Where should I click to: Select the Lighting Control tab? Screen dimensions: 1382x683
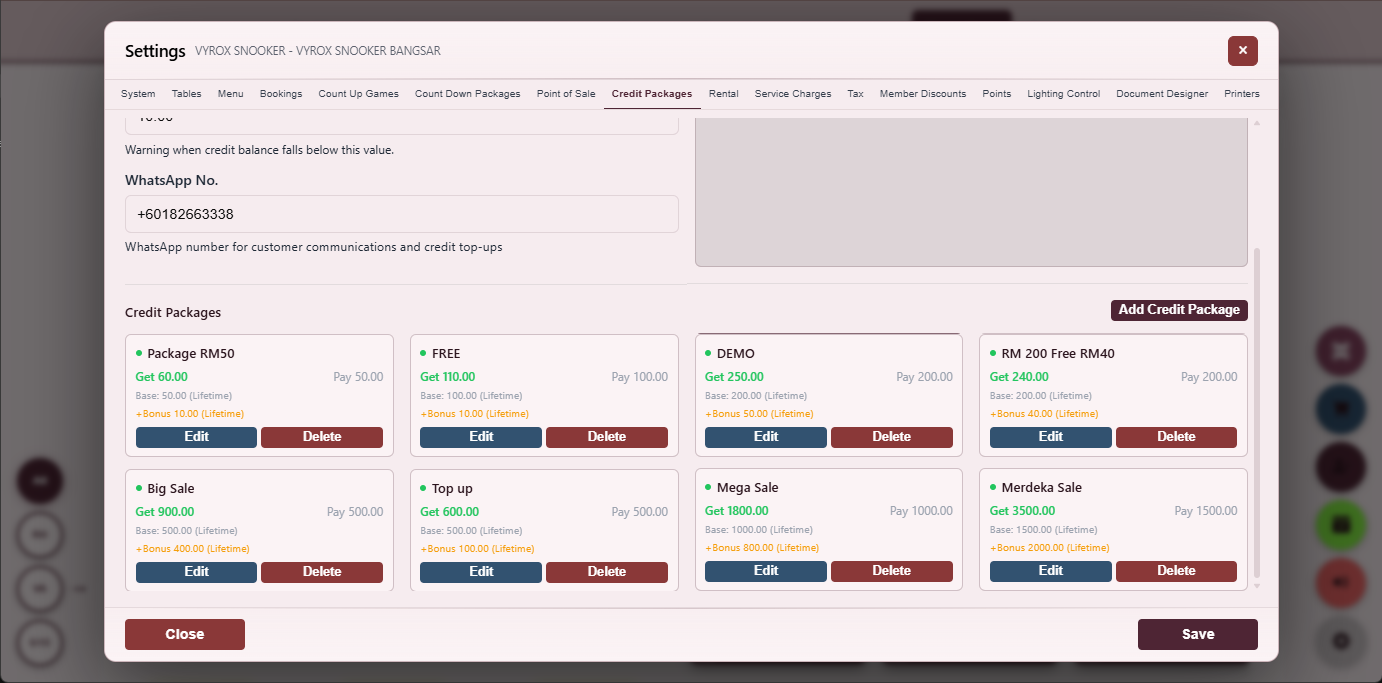pyautogui.click(x=1063, y=94)
